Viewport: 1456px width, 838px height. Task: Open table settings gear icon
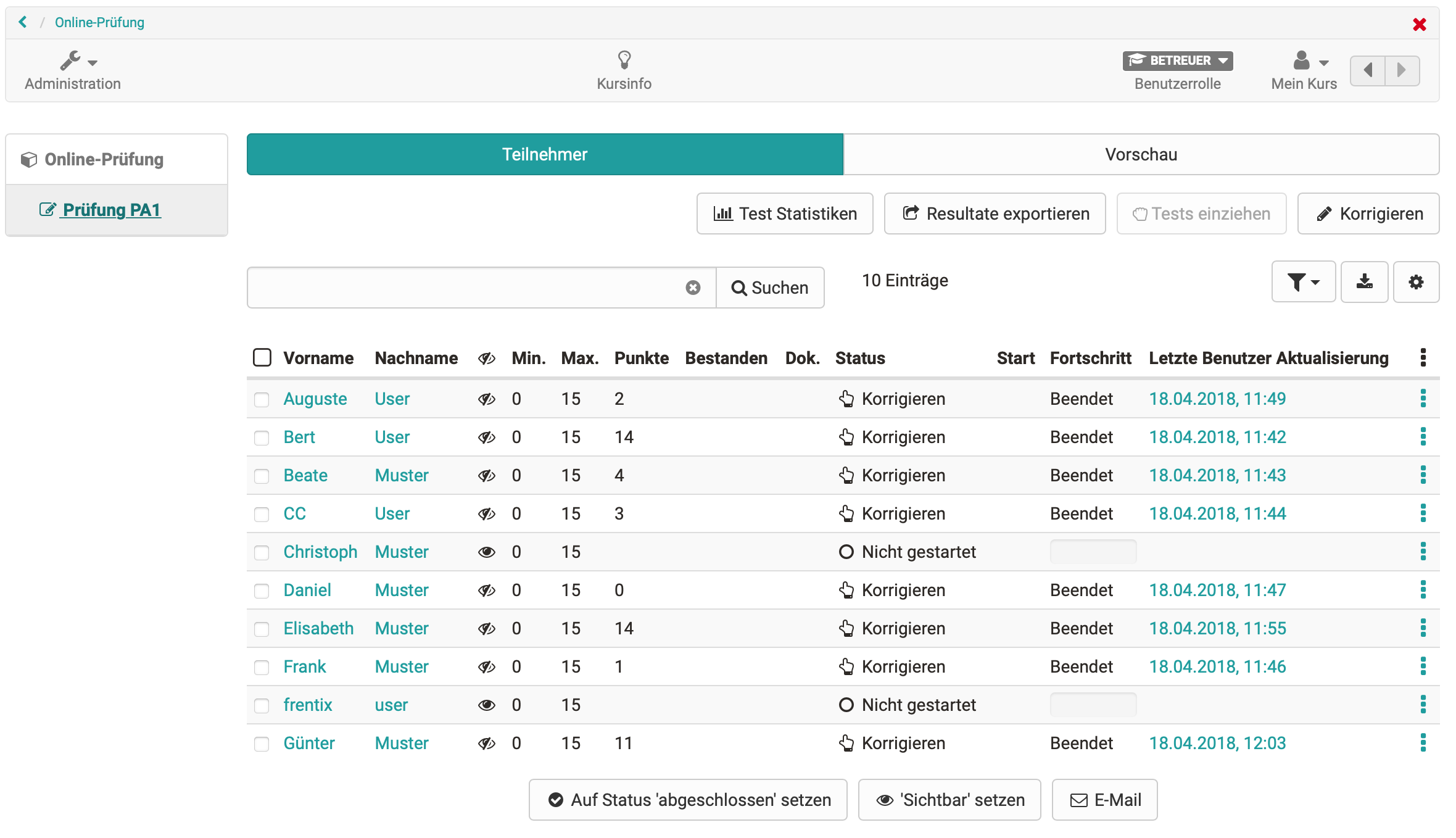(x=1416, y=282)
